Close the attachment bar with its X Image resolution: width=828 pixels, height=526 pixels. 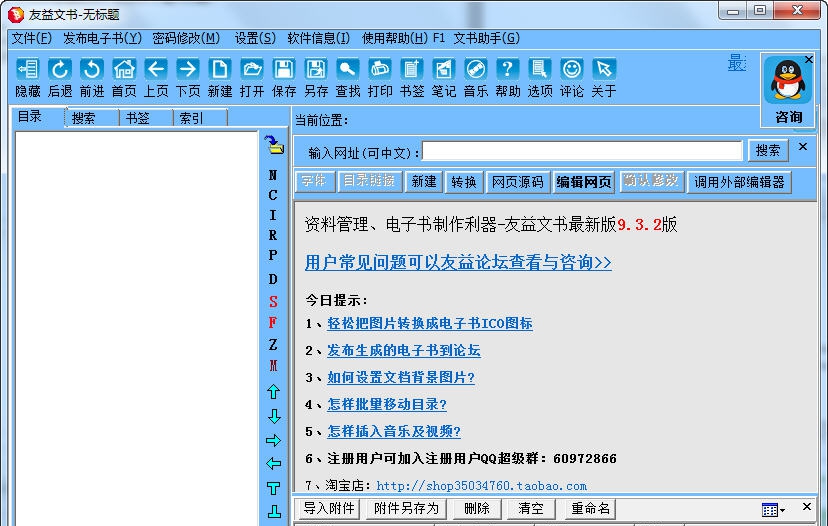point(806,506)
